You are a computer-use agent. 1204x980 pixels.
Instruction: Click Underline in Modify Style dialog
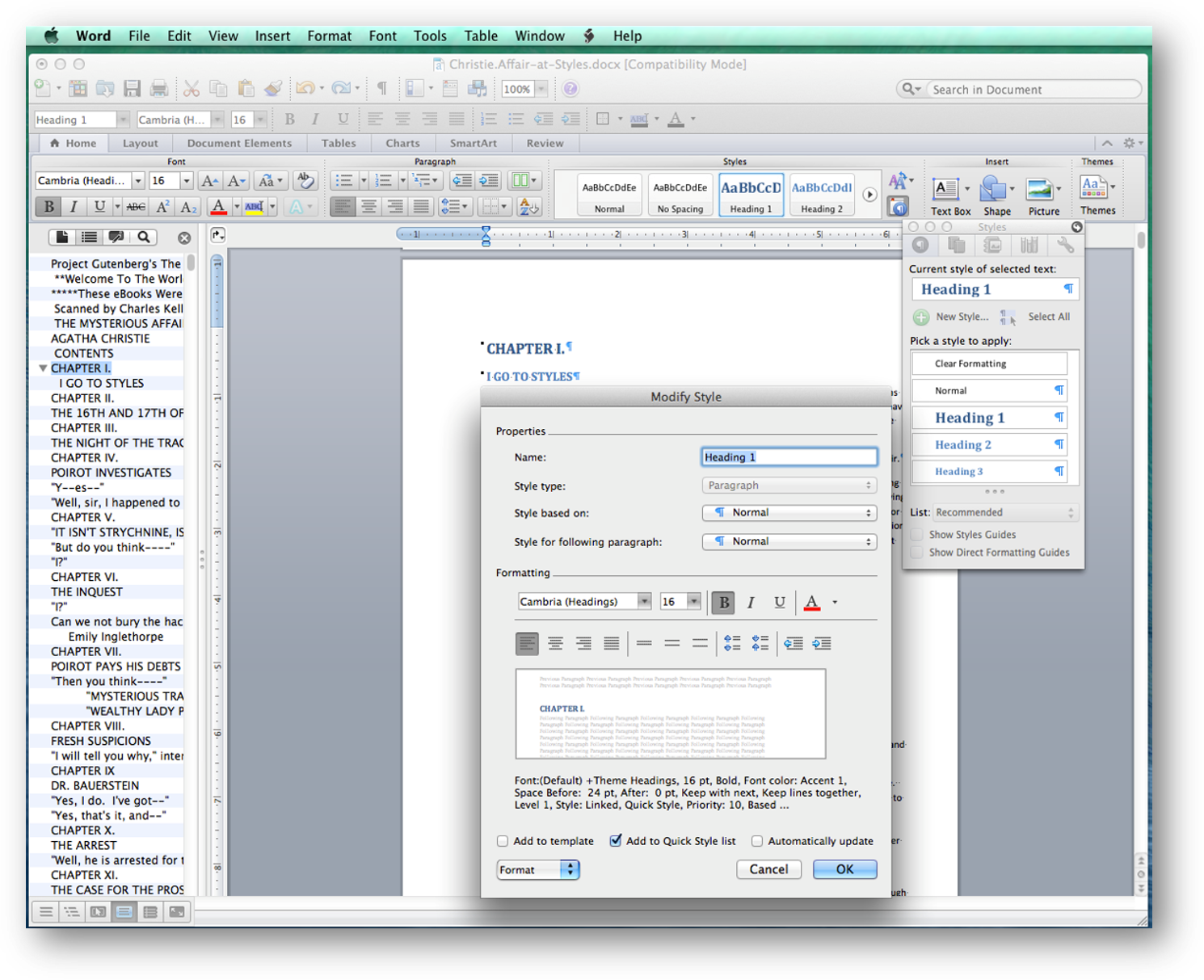779,603
